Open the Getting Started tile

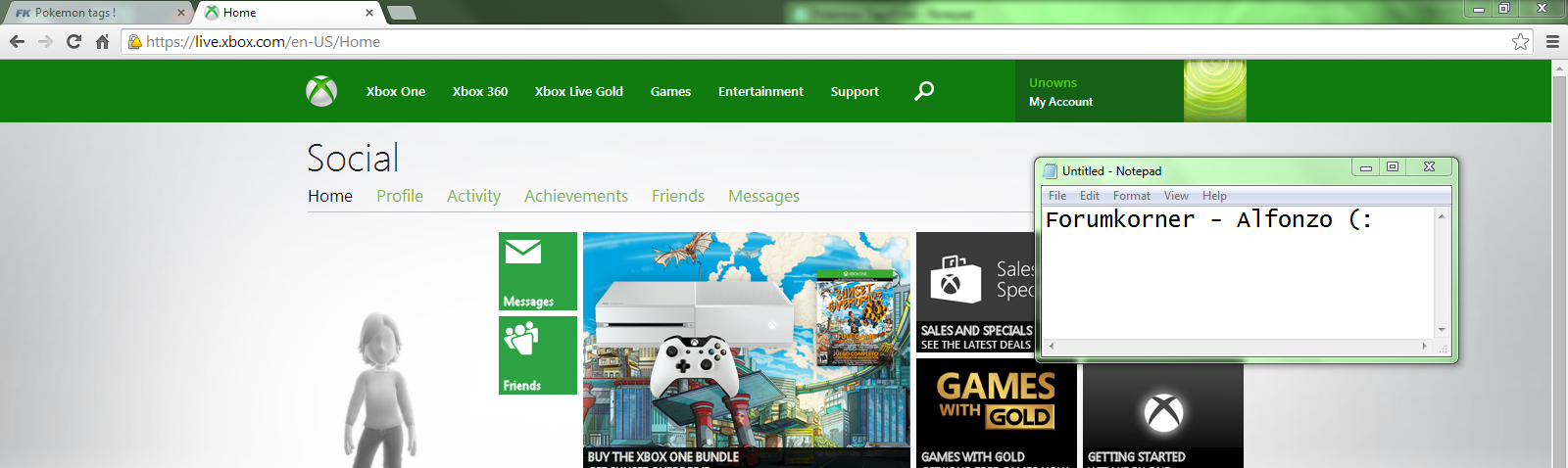1163,415
